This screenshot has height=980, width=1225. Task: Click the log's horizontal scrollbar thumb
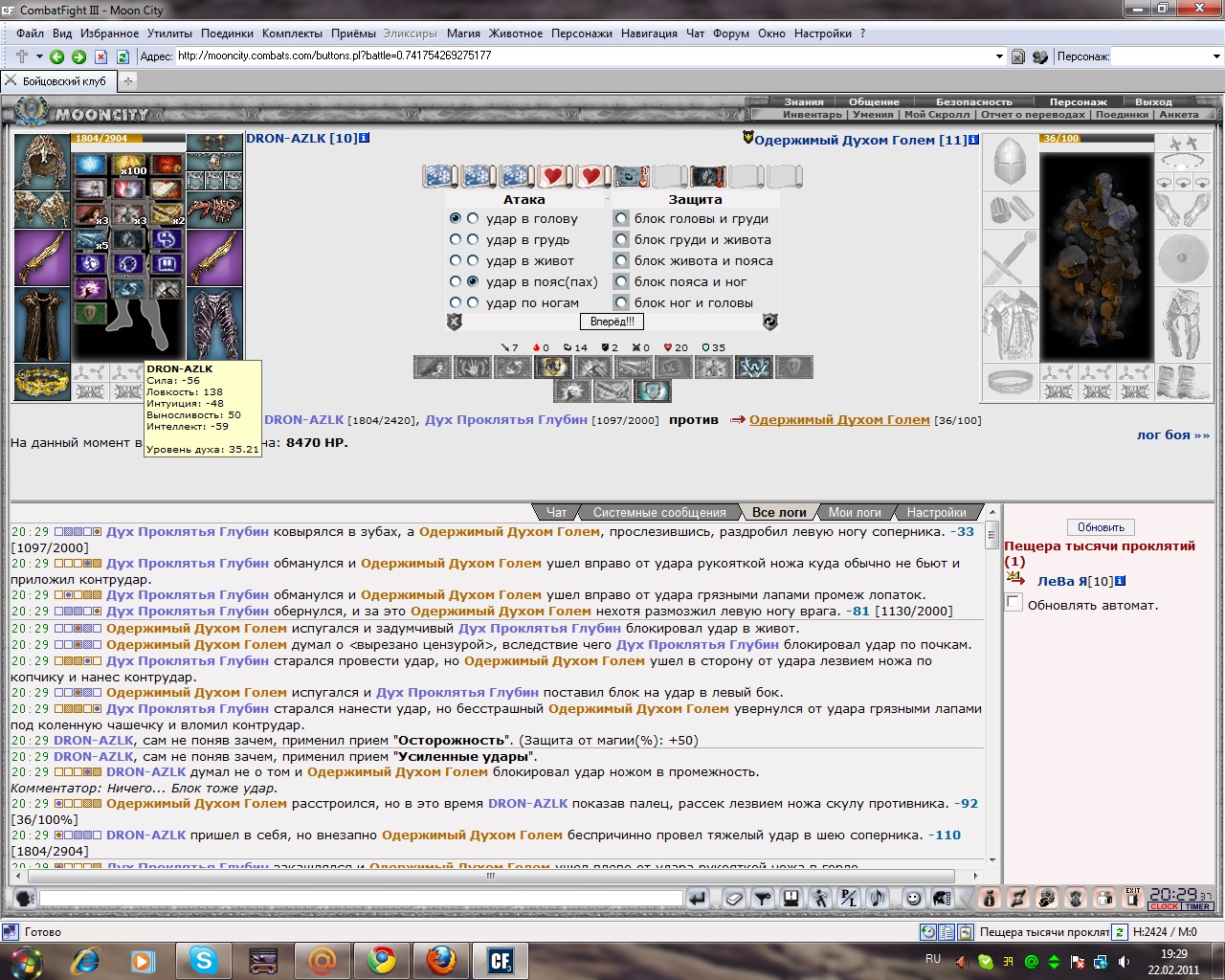pos(491,876)
